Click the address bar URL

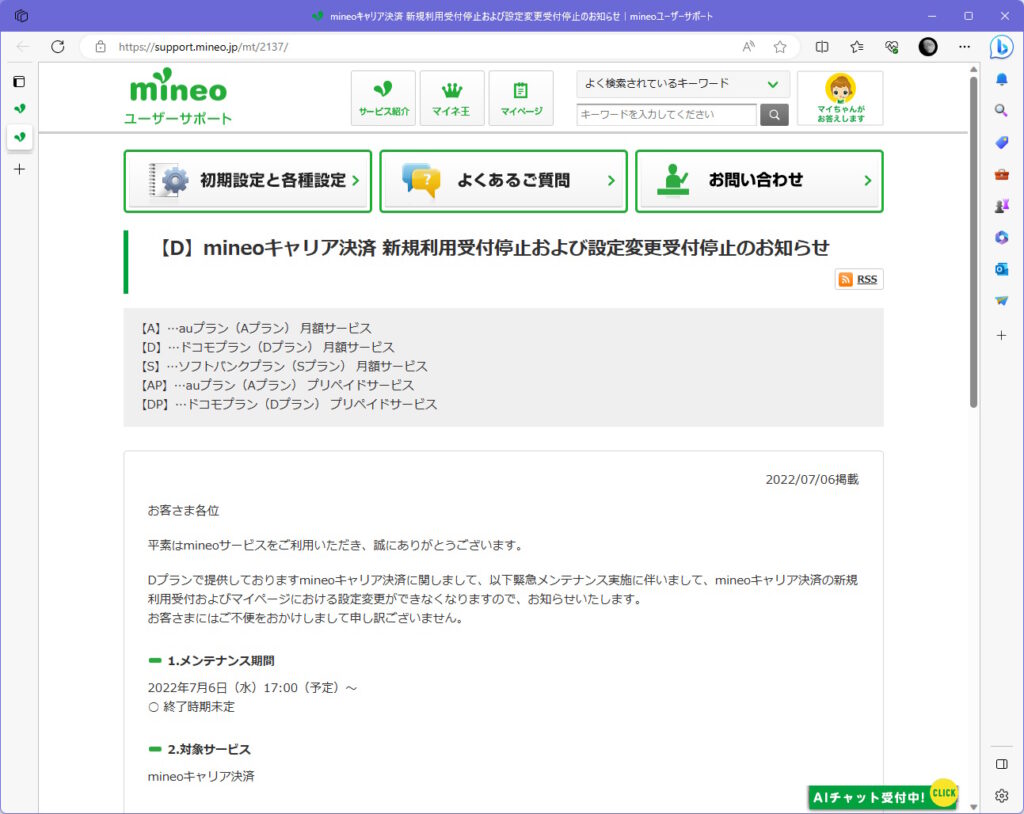coord(203,47)
